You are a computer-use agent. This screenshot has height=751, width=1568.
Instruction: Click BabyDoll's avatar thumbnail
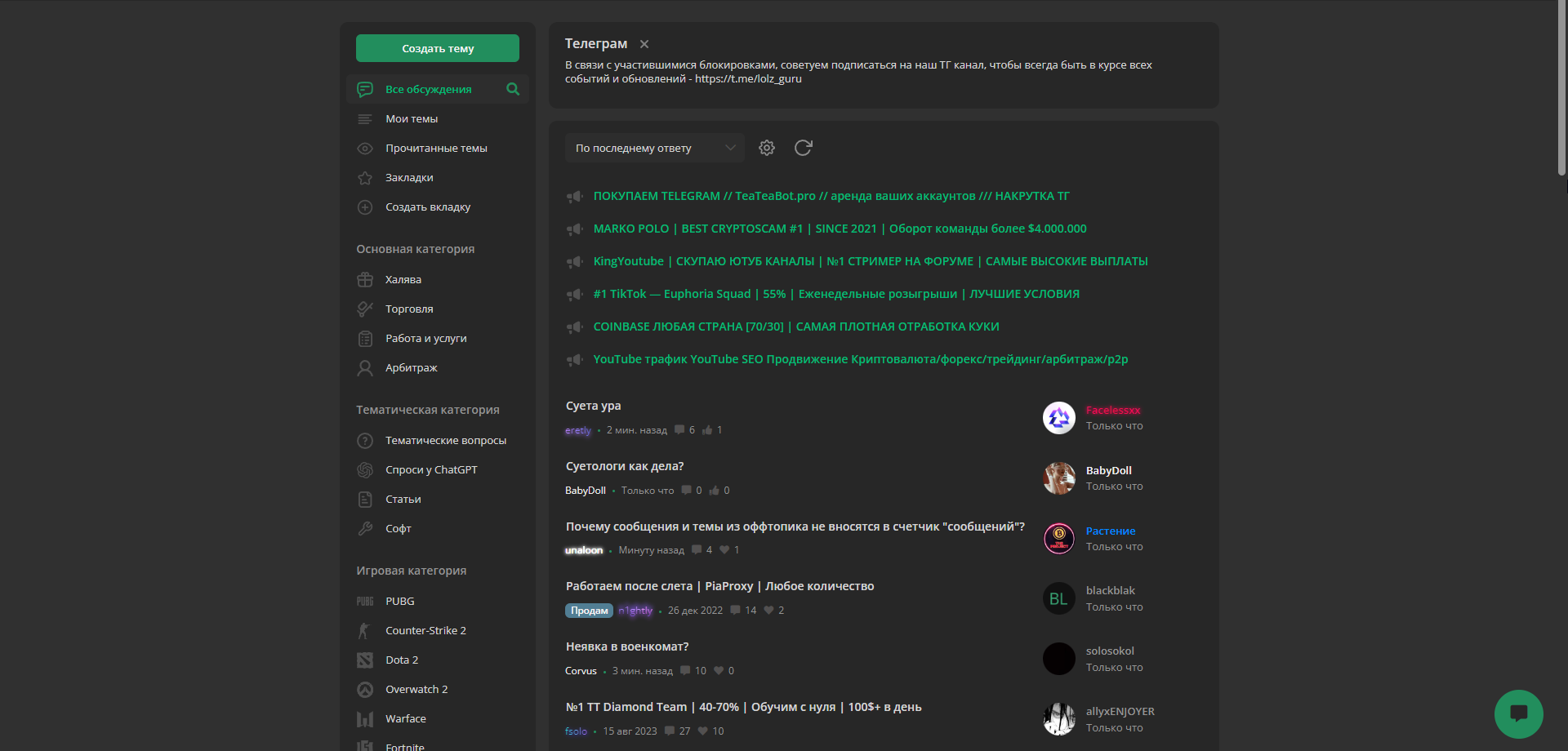pyautogui.click(x=1059, y=478)
